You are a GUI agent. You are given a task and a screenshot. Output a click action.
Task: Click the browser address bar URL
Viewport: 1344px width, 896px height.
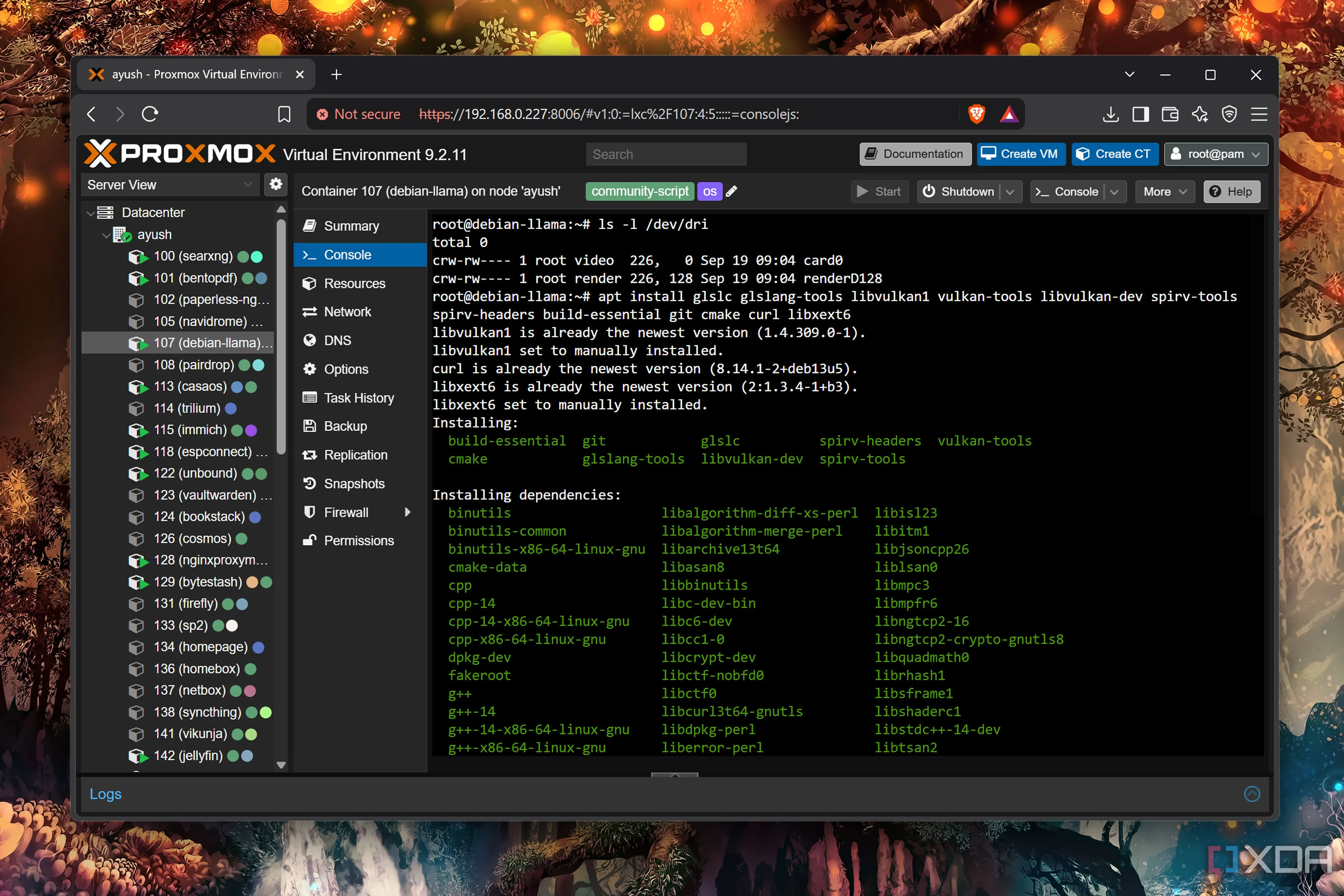pos(609,114)
